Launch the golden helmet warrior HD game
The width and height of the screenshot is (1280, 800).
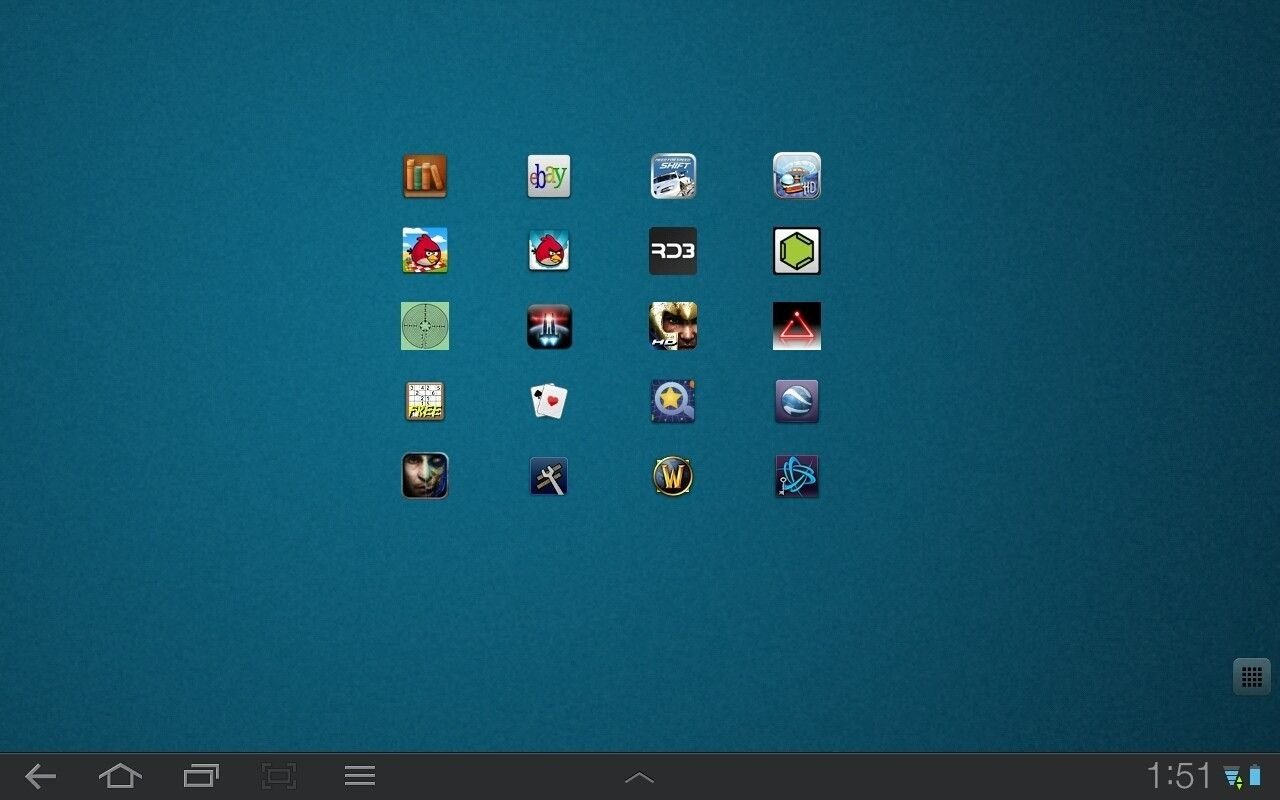coord(673,326)
